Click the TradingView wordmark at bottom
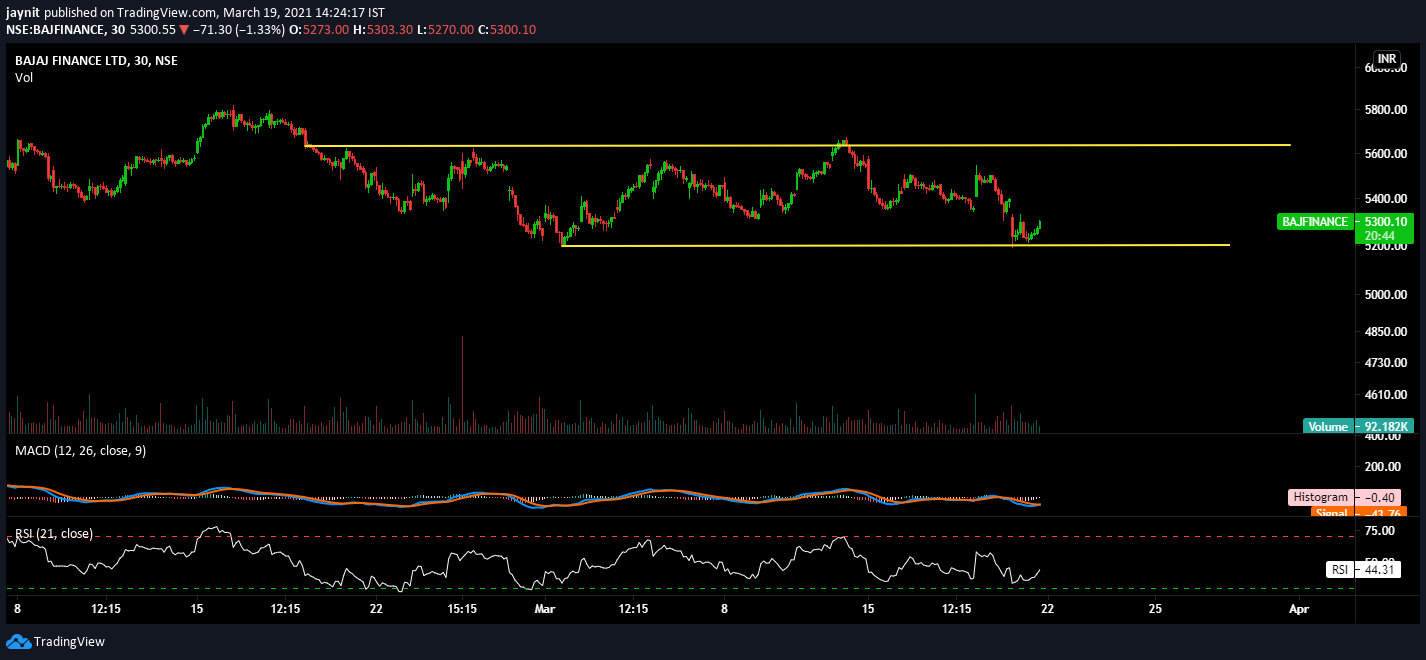 pyautogui.click(x=69, y=642)
